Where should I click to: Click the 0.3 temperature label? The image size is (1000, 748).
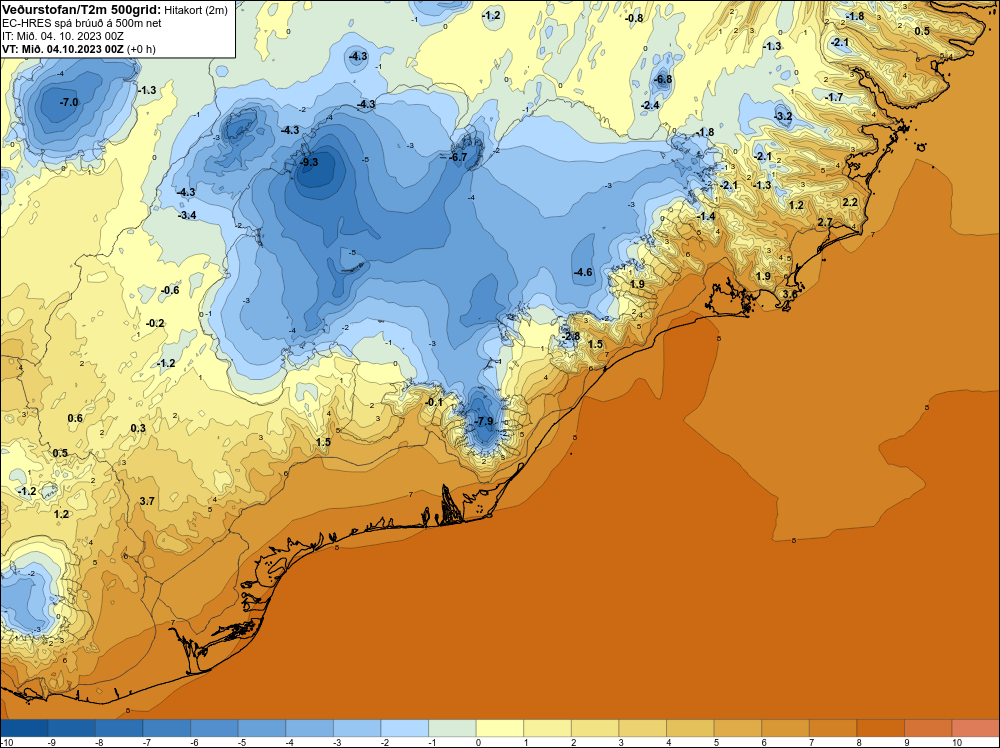pos(138,428)
